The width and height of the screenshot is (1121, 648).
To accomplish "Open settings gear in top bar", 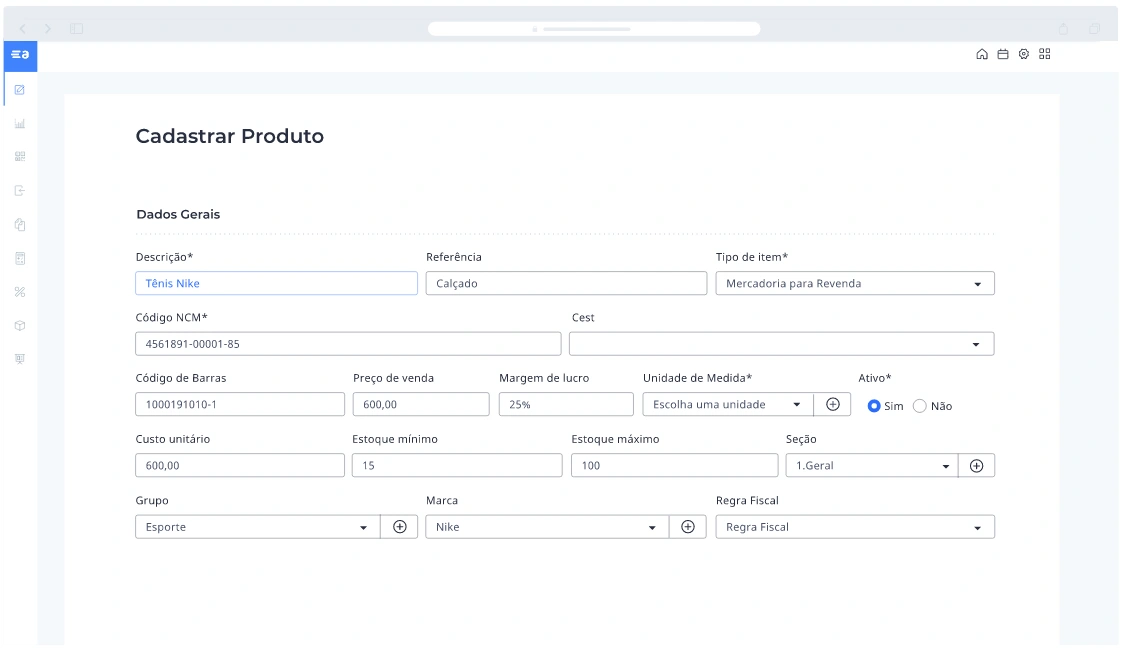I will (x=1024, y=54).
